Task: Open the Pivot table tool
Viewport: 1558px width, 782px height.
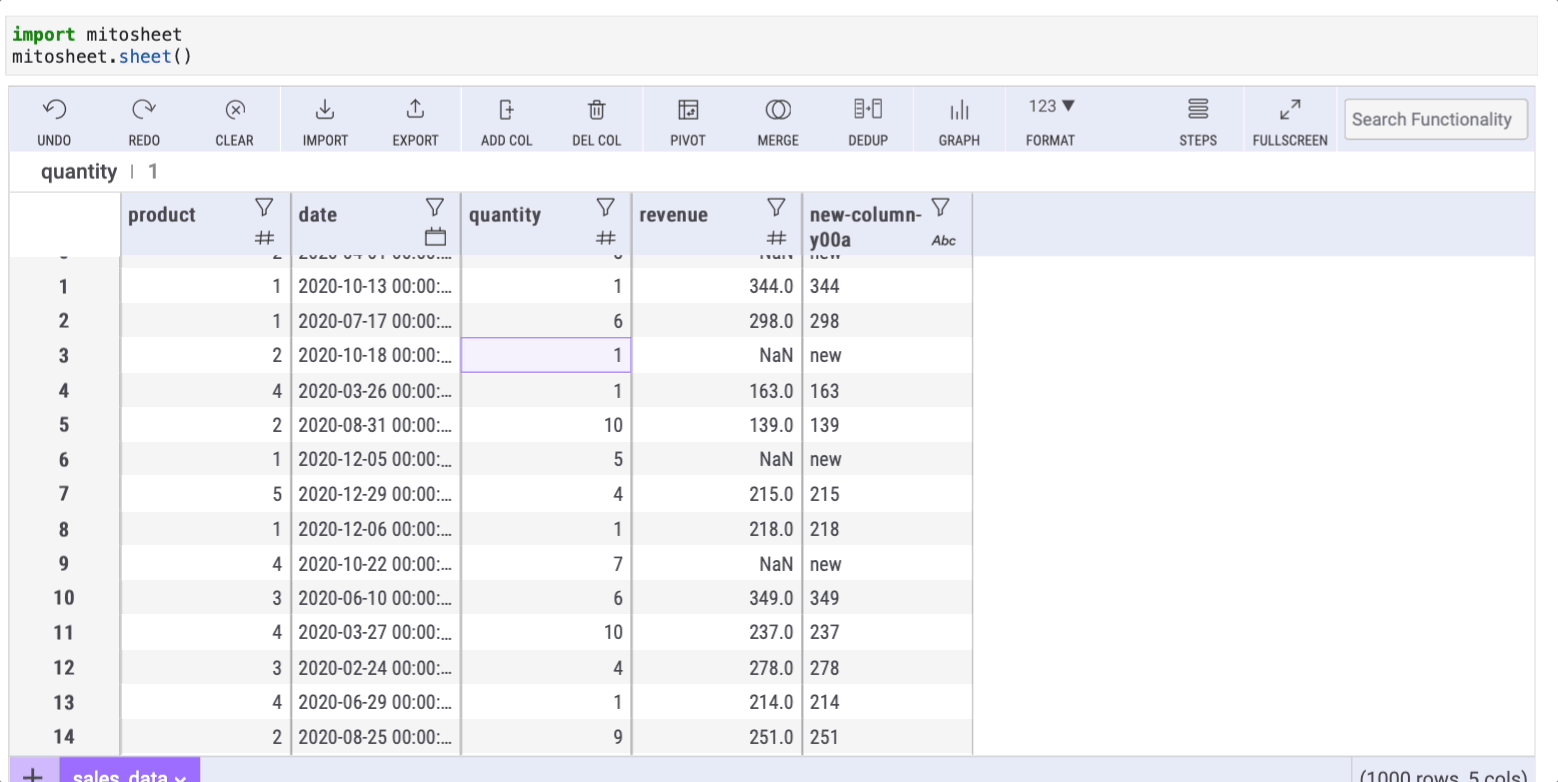Action: click(687, 110)
